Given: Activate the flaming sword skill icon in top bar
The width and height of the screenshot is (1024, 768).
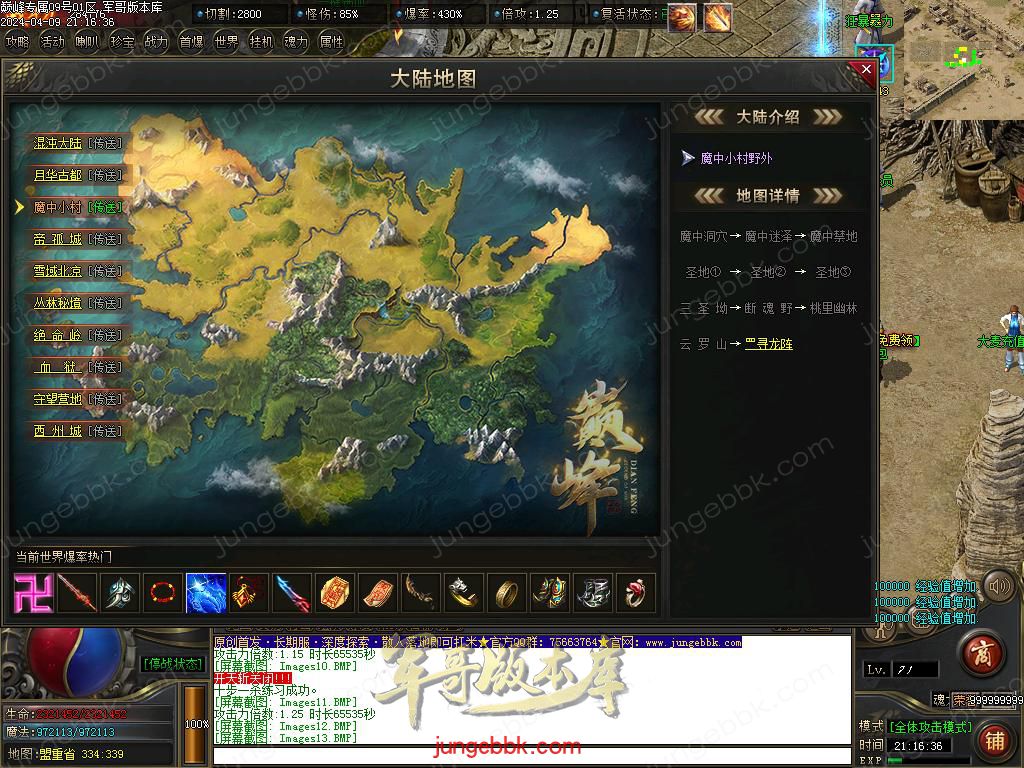Looking at the screenshot, I should [718, 18].
